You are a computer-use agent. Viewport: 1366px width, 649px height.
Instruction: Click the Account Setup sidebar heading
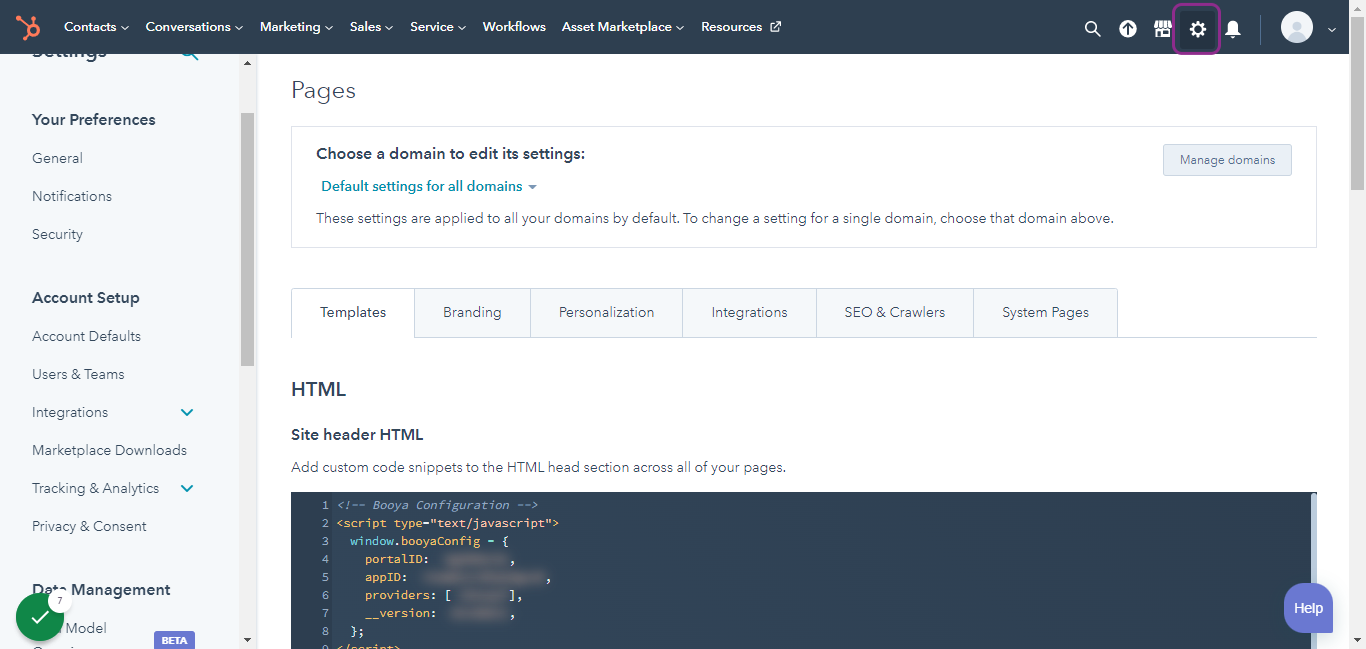[86, 297]
